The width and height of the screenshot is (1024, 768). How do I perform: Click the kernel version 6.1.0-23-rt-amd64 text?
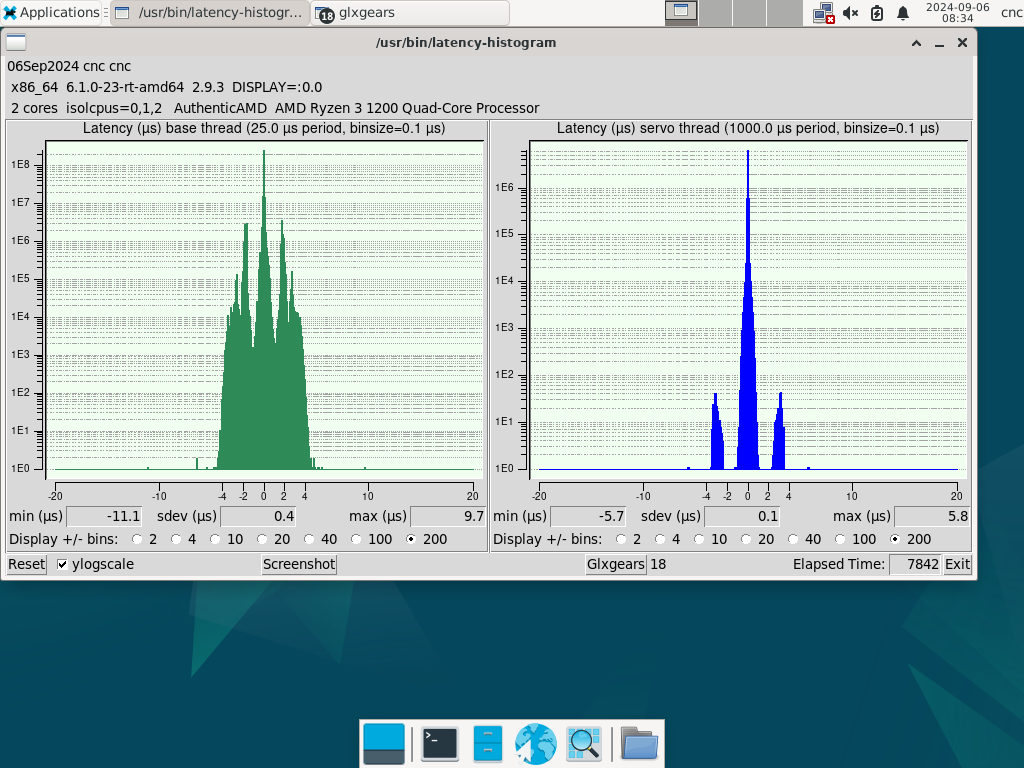pos(125,88)
